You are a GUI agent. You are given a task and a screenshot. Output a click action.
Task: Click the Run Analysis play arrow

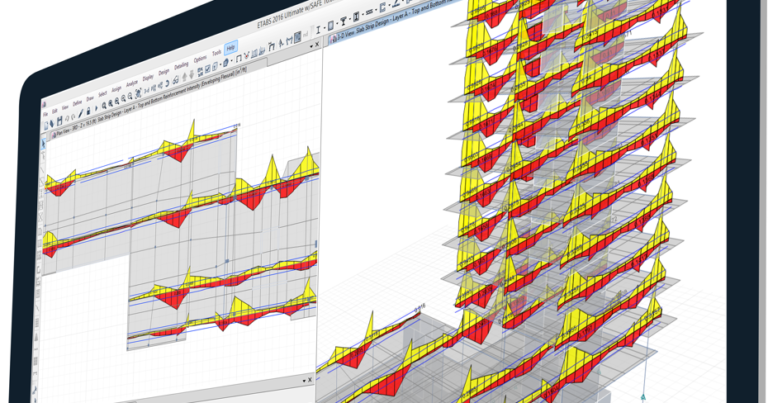click(x=96, y=108)
